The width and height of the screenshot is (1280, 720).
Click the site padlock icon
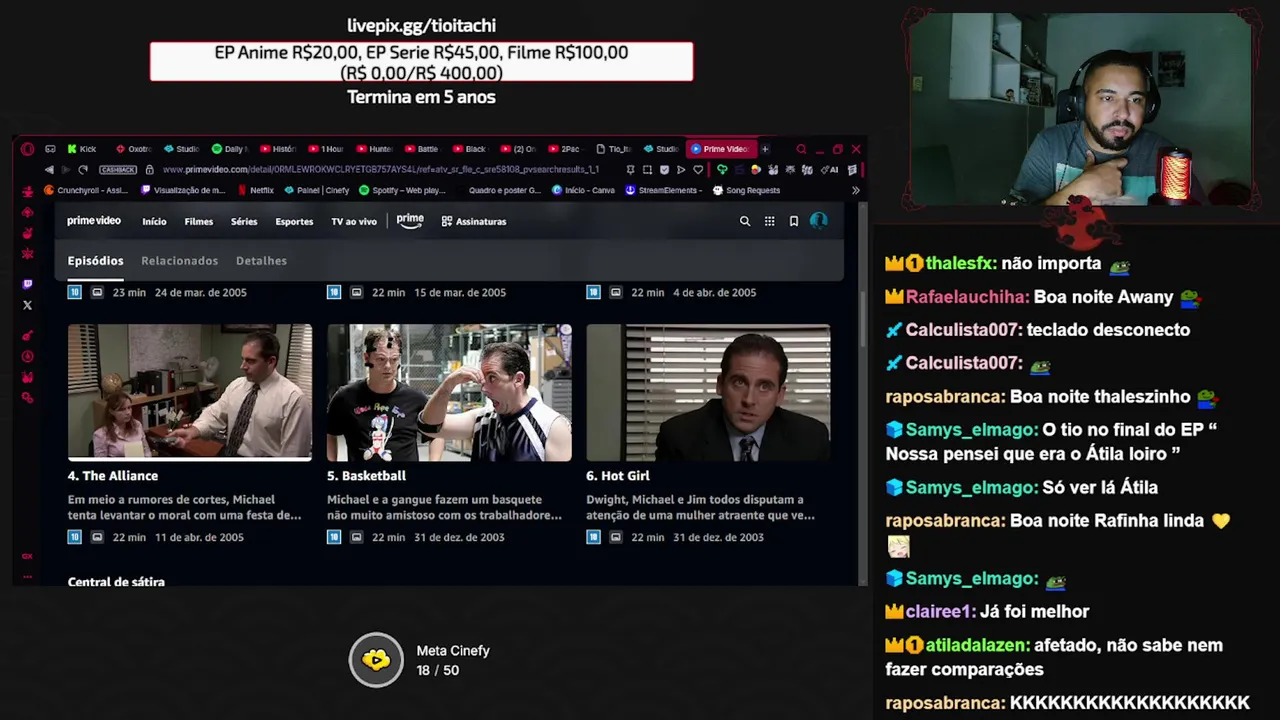pyautogui.click(x=150, y=170)
